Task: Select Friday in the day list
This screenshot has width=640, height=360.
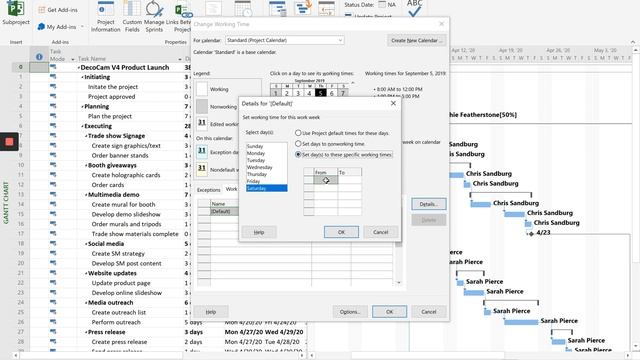Action: (x=267, y=181)
